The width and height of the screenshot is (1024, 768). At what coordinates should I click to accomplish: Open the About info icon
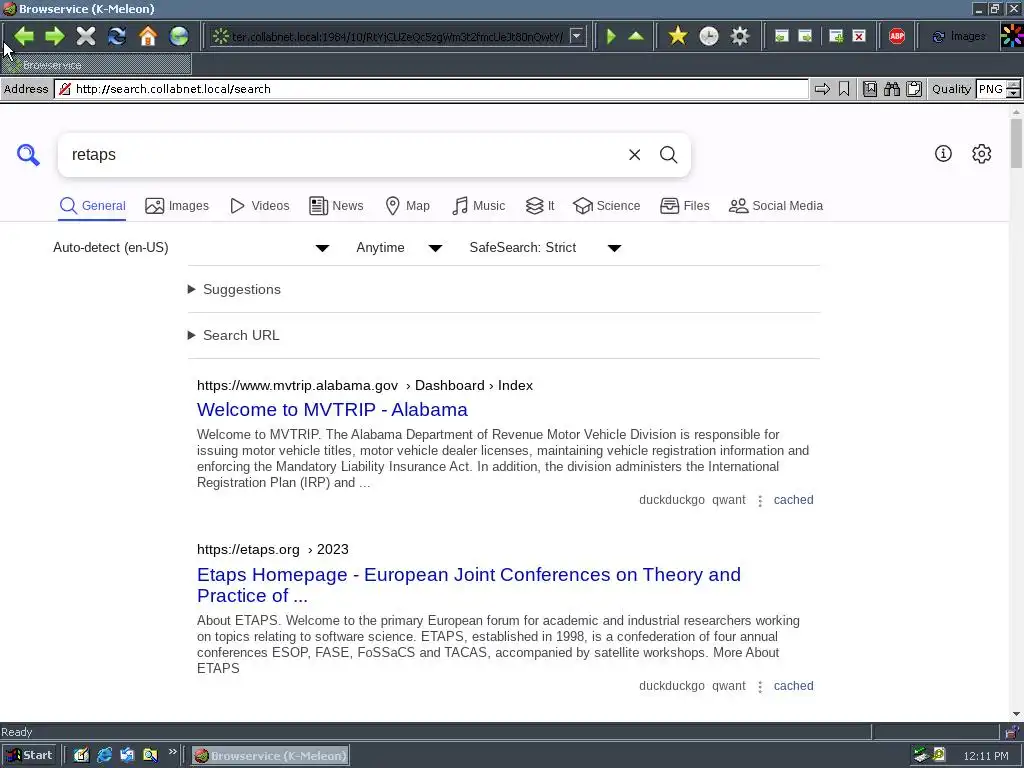[x=943, y=153]
